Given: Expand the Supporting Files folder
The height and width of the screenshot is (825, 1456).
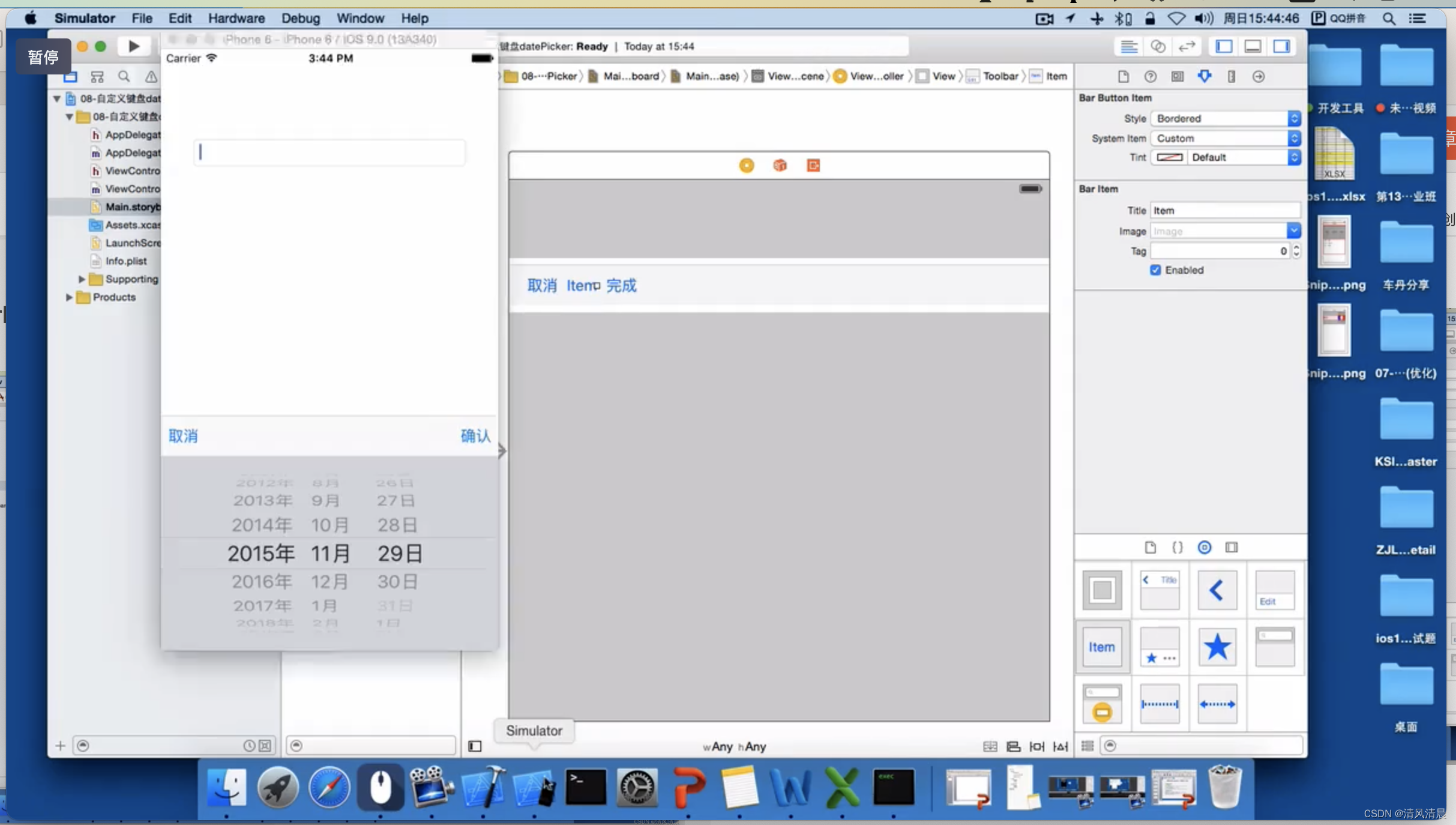Looking at the screenshot, I should pyautogui.click(x=82, y=279).
